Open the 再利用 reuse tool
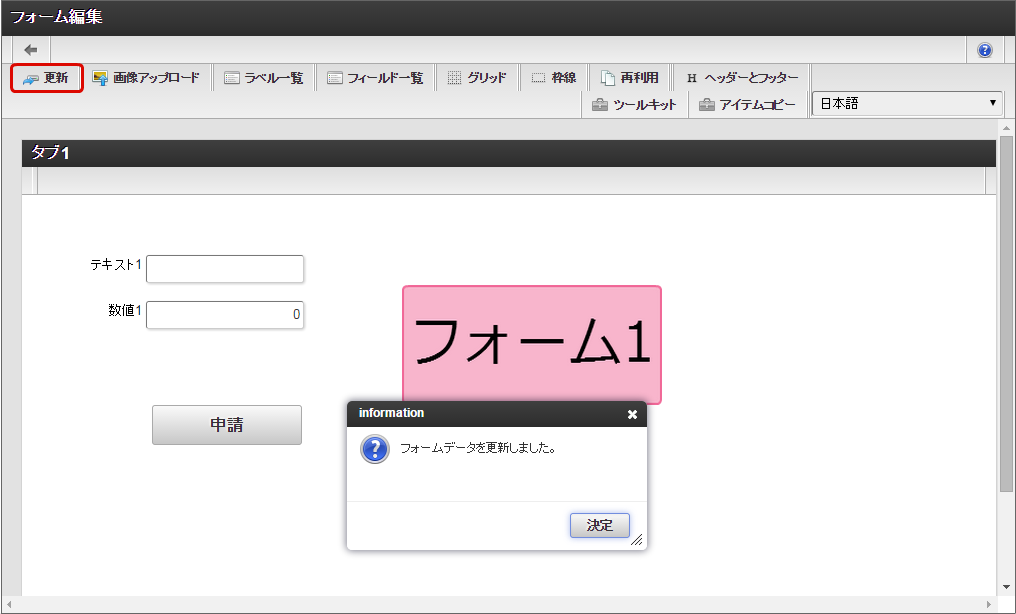1016x614 pixels. (630, 77)
